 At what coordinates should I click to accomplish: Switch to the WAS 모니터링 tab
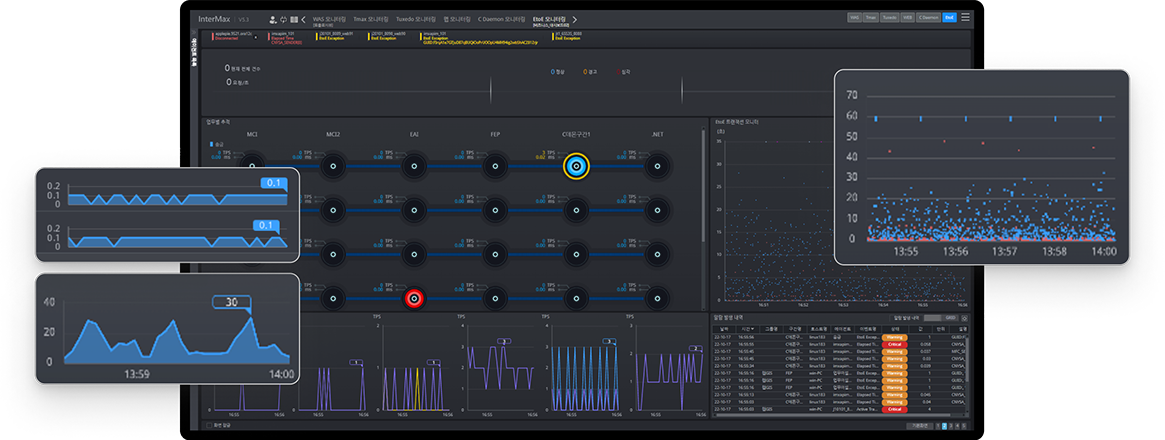[x=328, y=18]
